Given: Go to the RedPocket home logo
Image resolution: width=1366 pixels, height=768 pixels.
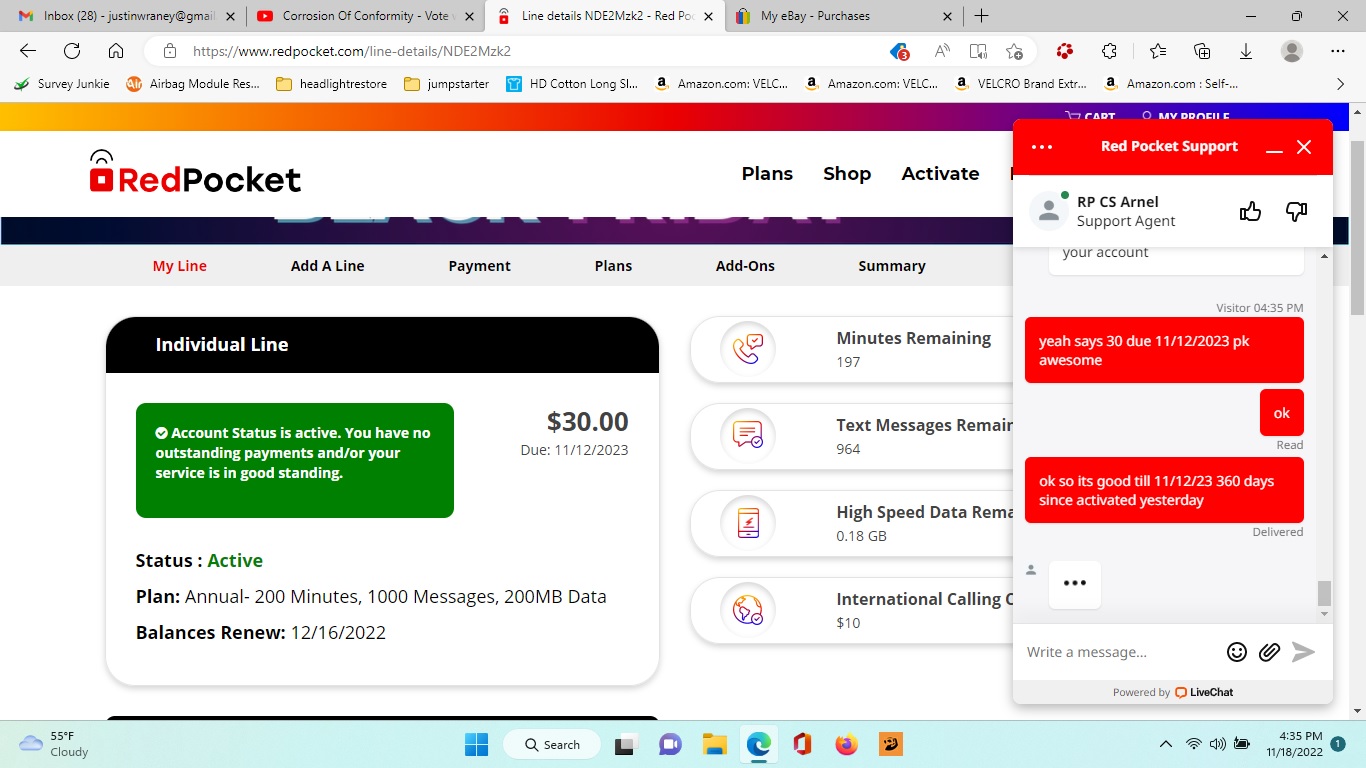Looking at the screenshot, I should (x=195, y=172).
